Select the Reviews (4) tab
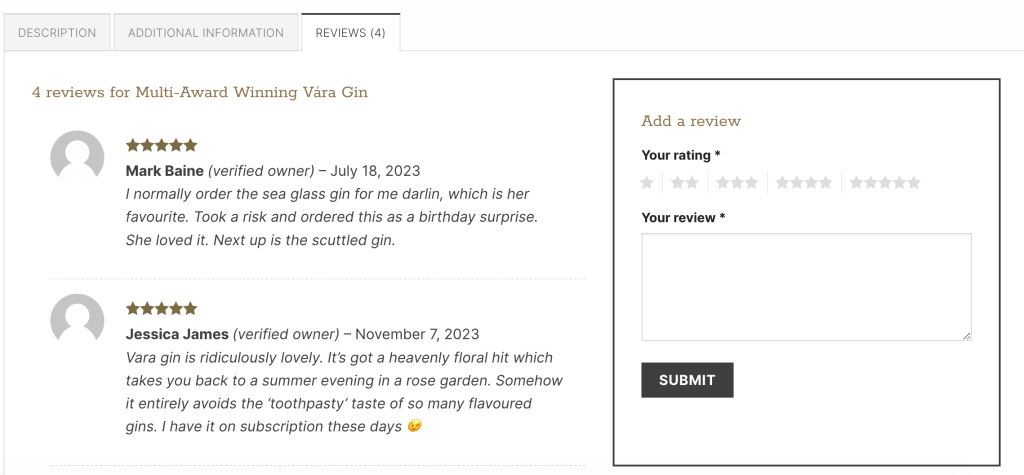This screenshot has height=475, width=1024. (x=351, y=32)
